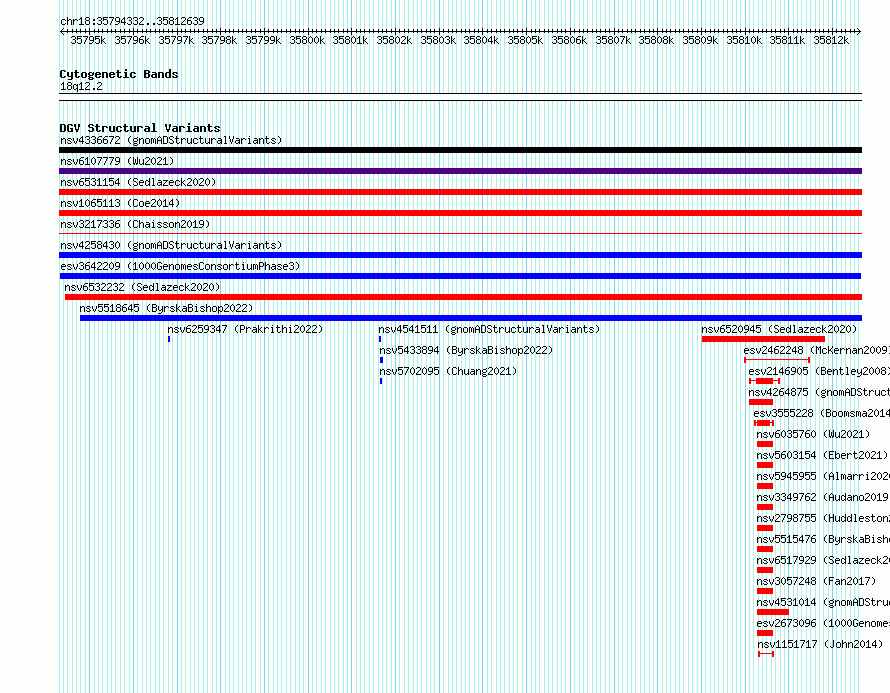Click the 35812k ruler tick label

[x=831, y=40]
